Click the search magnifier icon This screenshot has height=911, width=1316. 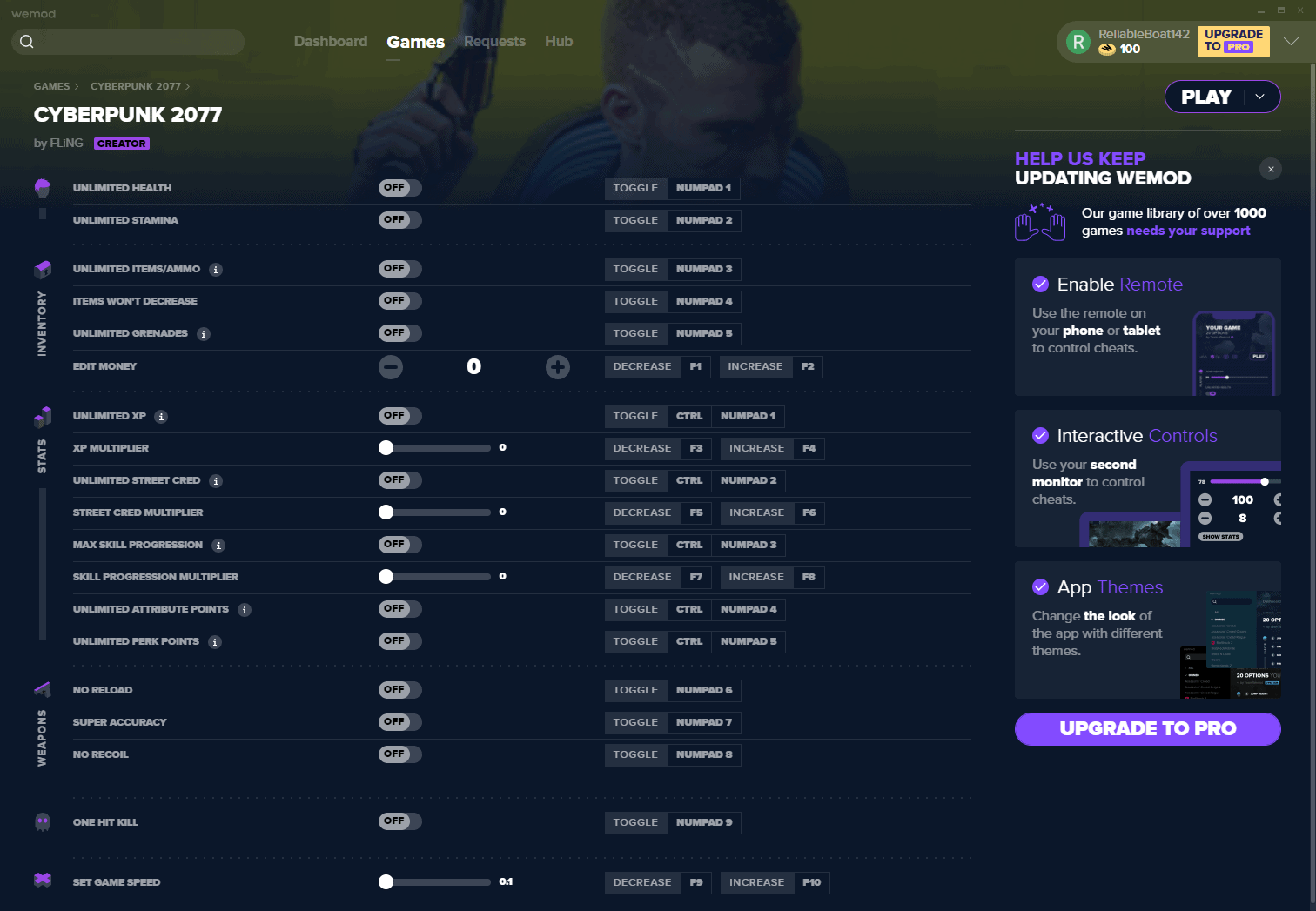27,42
